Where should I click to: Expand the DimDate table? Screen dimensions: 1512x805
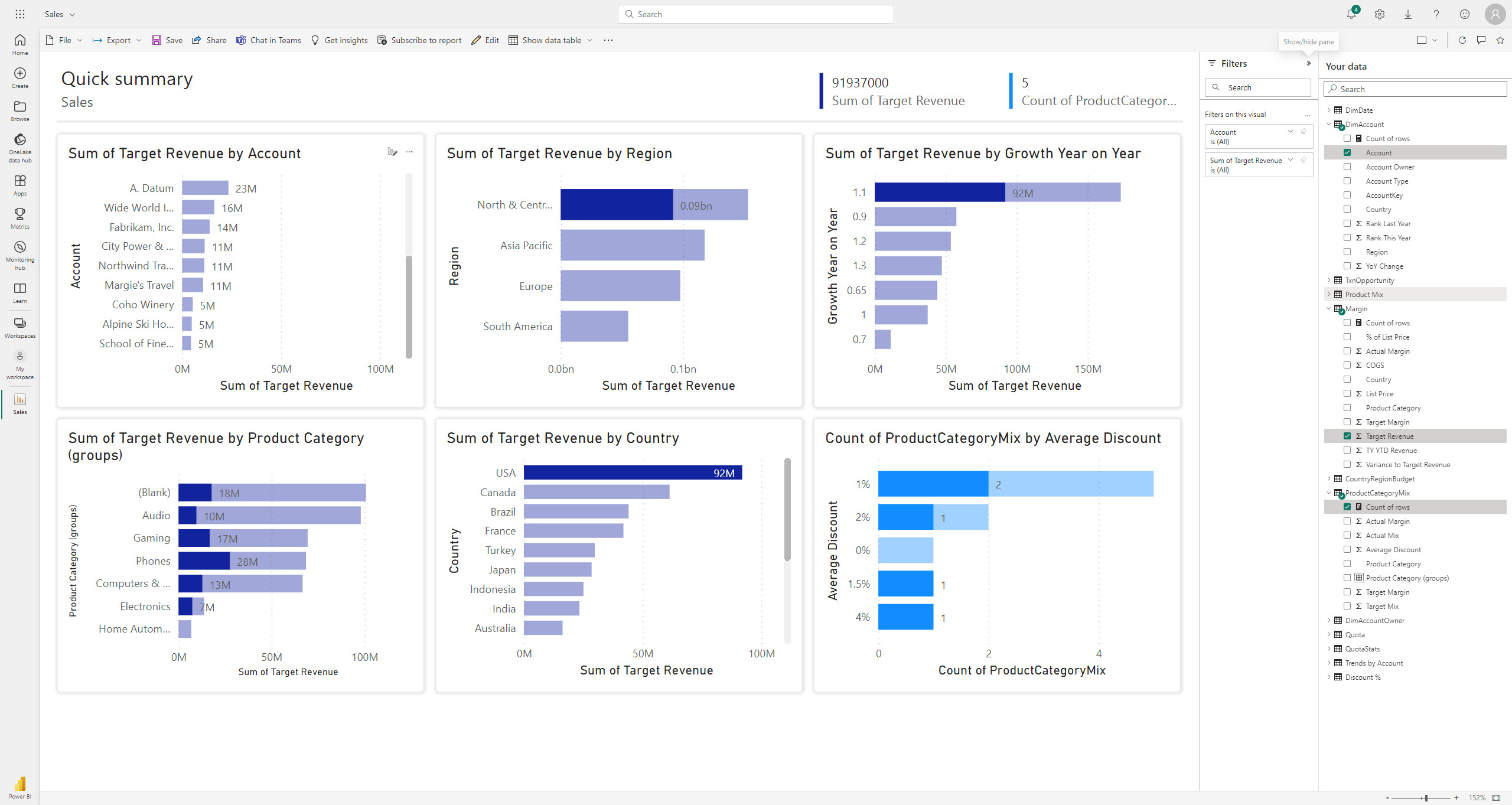click(1329, 110)
